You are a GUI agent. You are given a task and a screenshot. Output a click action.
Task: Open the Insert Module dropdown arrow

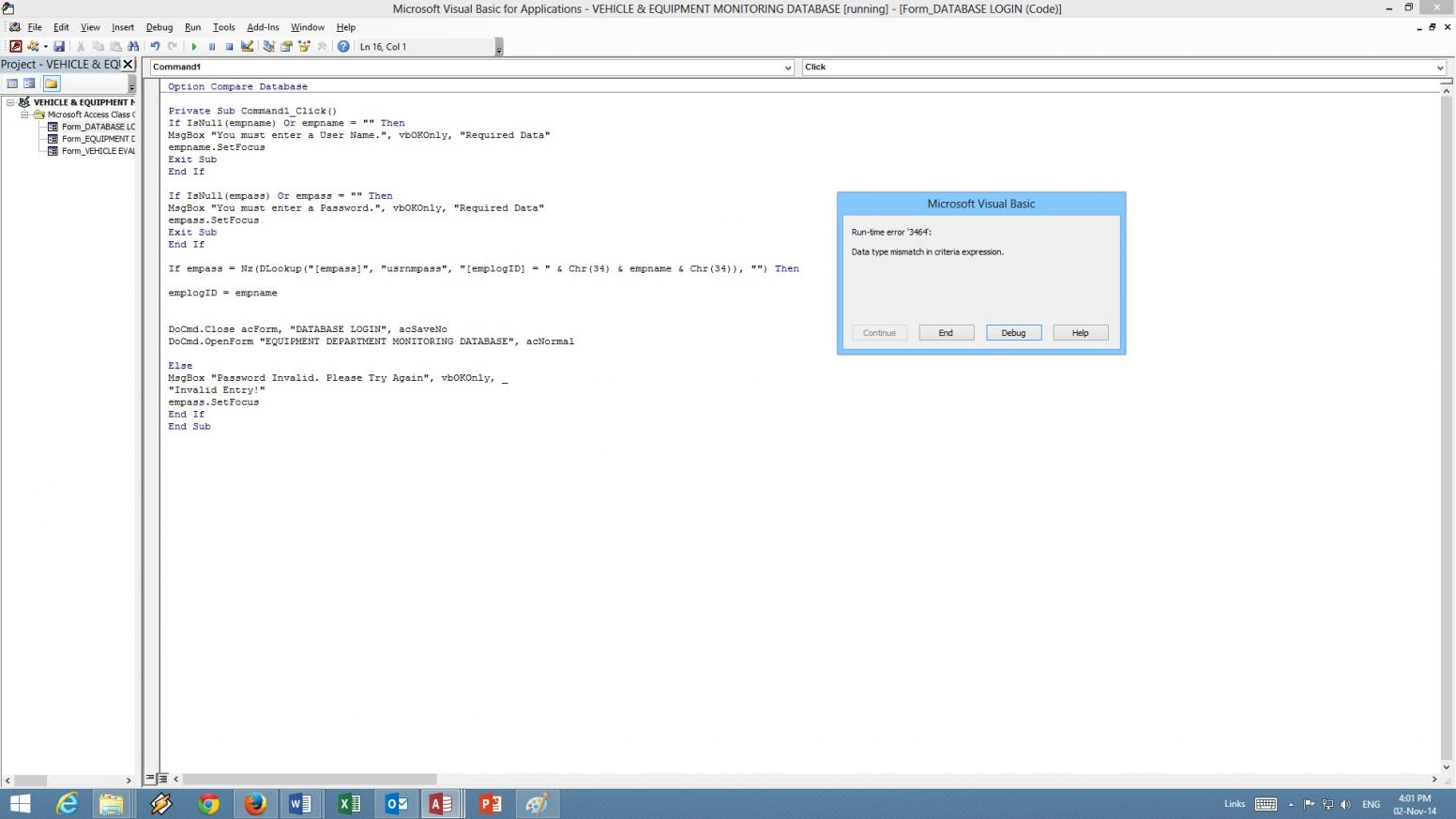[x=45, y=46]
